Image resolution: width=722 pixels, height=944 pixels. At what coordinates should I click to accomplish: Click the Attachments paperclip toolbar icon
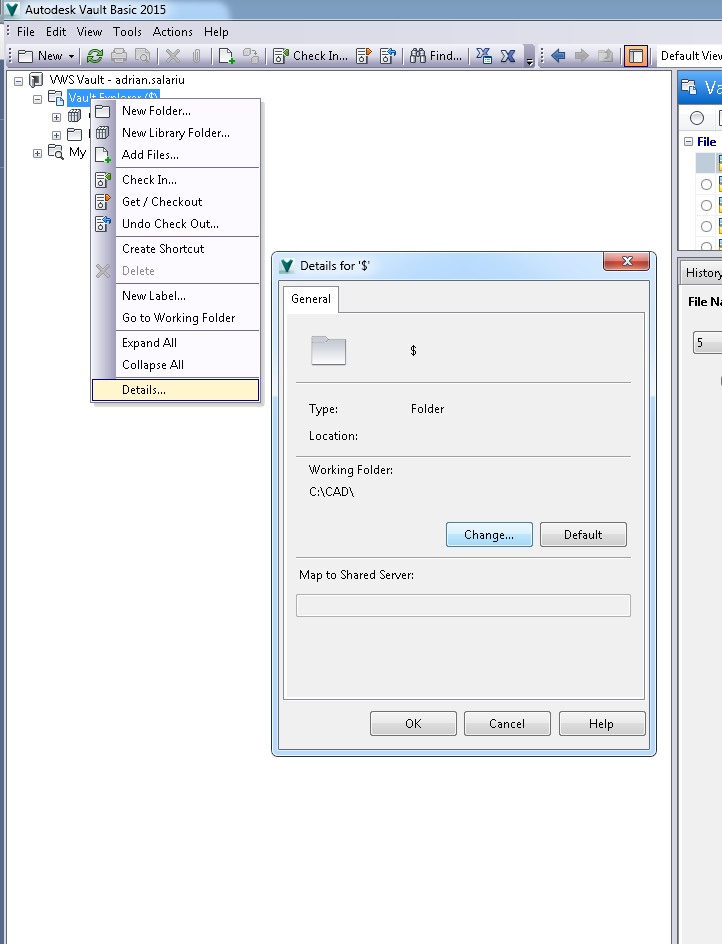pos(196,56)
